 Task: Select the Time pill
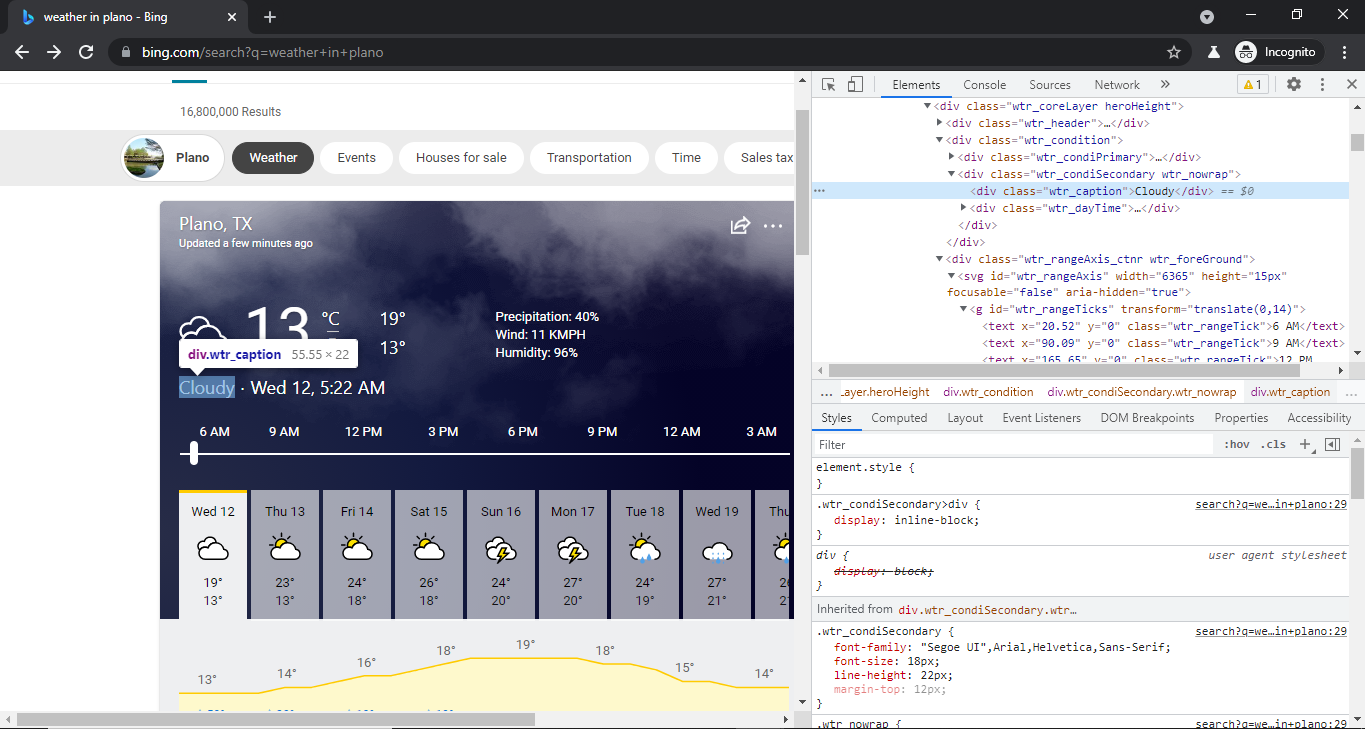point(686,158)
